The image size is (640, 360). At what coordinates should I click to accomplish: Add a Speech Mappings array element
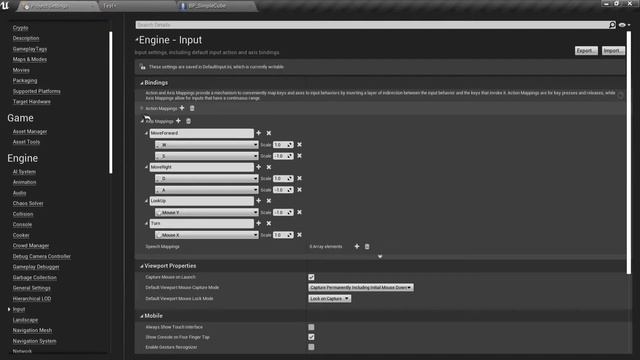click(x=357, y=247)
